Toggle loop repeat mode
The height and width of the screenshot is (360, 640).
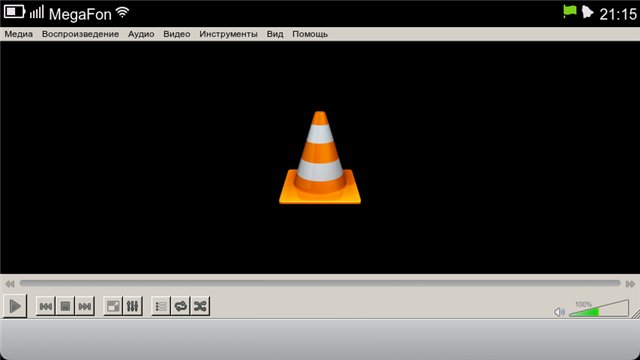(x=180, y=306)
